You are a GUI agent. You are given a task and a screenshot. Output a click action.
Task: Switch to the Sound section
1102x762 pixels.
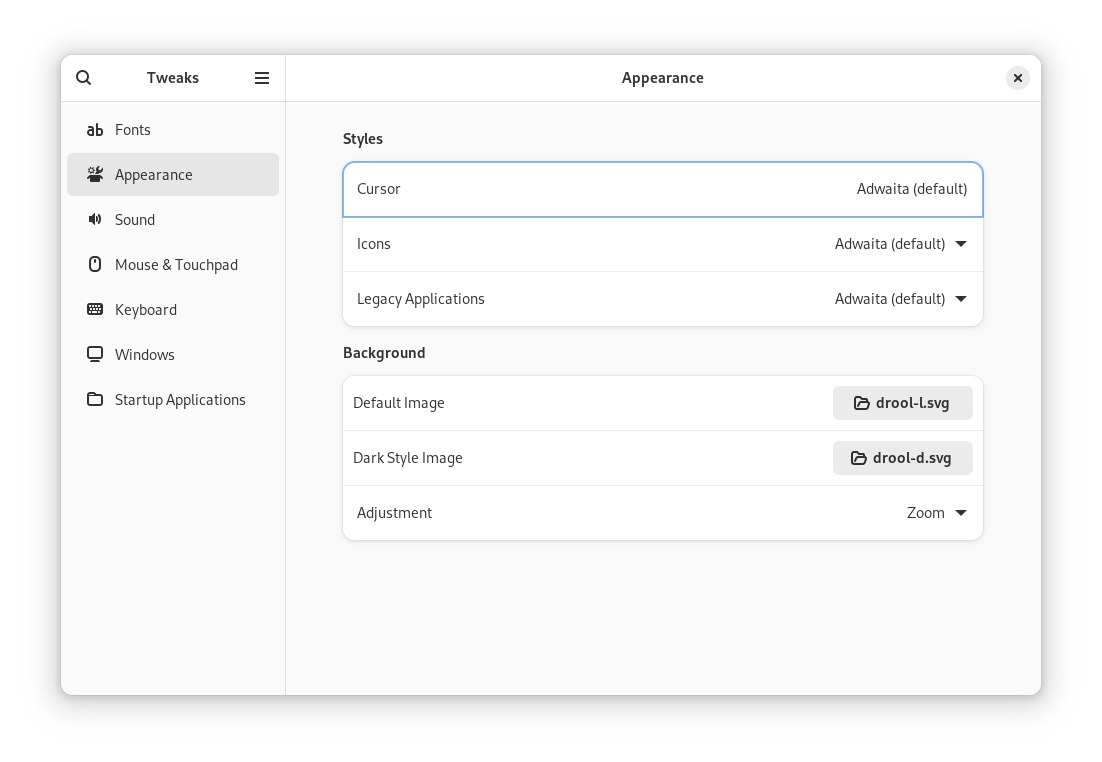[x=173, y=220]
